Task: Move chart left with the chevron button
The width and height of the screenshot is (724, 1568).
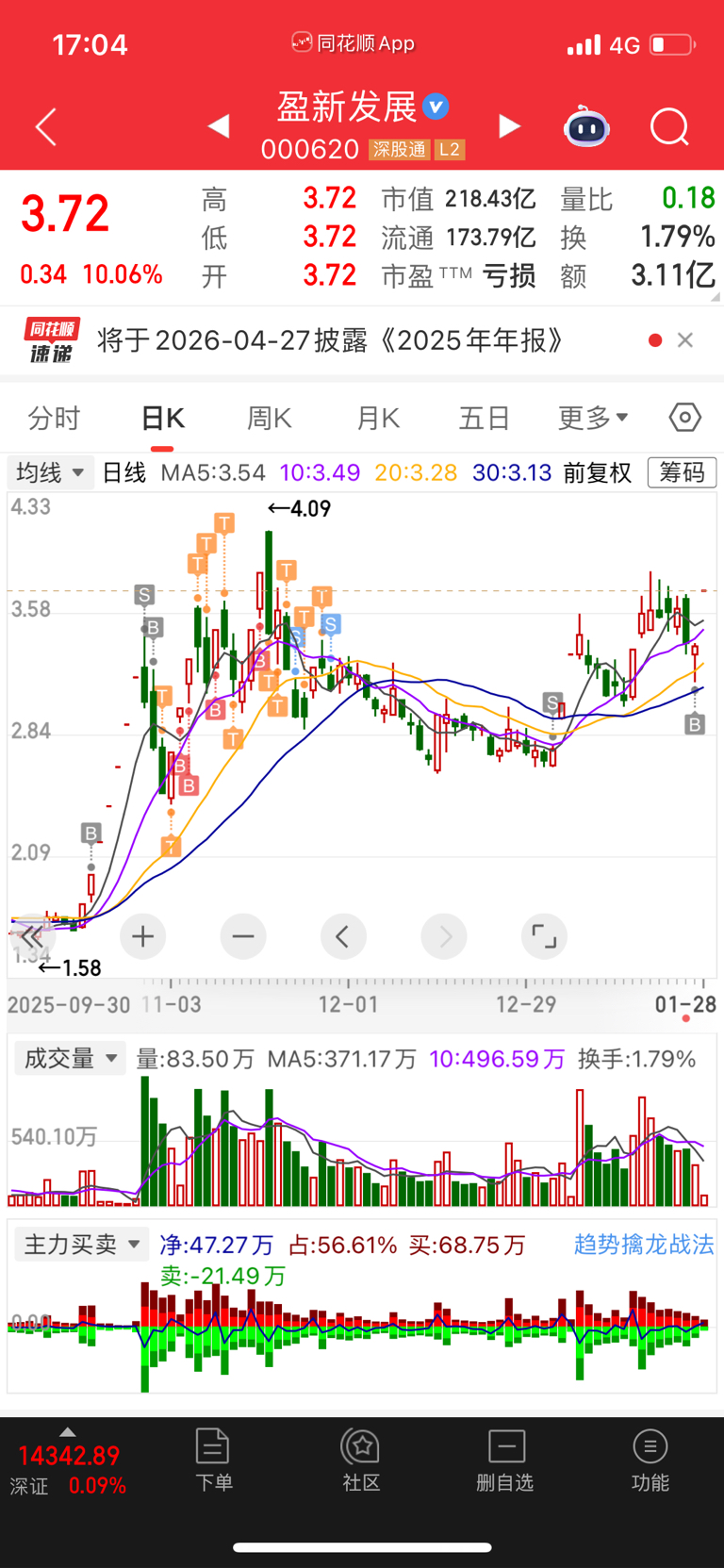Action: click(x=343, y=936)
